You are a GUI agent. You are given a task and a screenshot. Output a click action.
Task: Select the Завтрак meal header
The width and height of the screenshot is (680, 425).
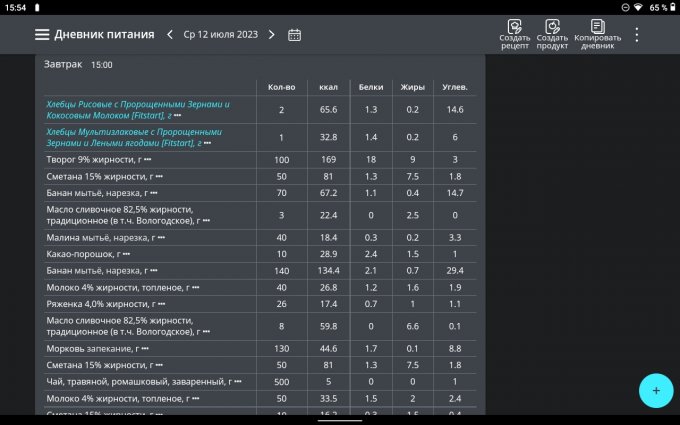point(64,64)
